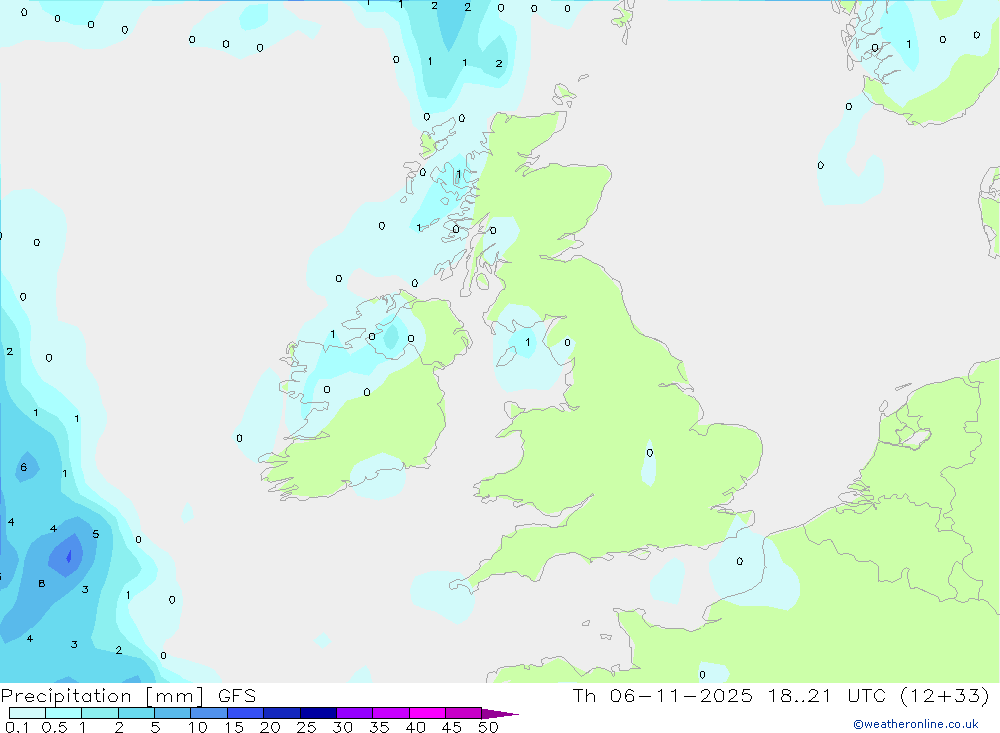Click the 20–25 mm legend color swatch

coord(281,713)
